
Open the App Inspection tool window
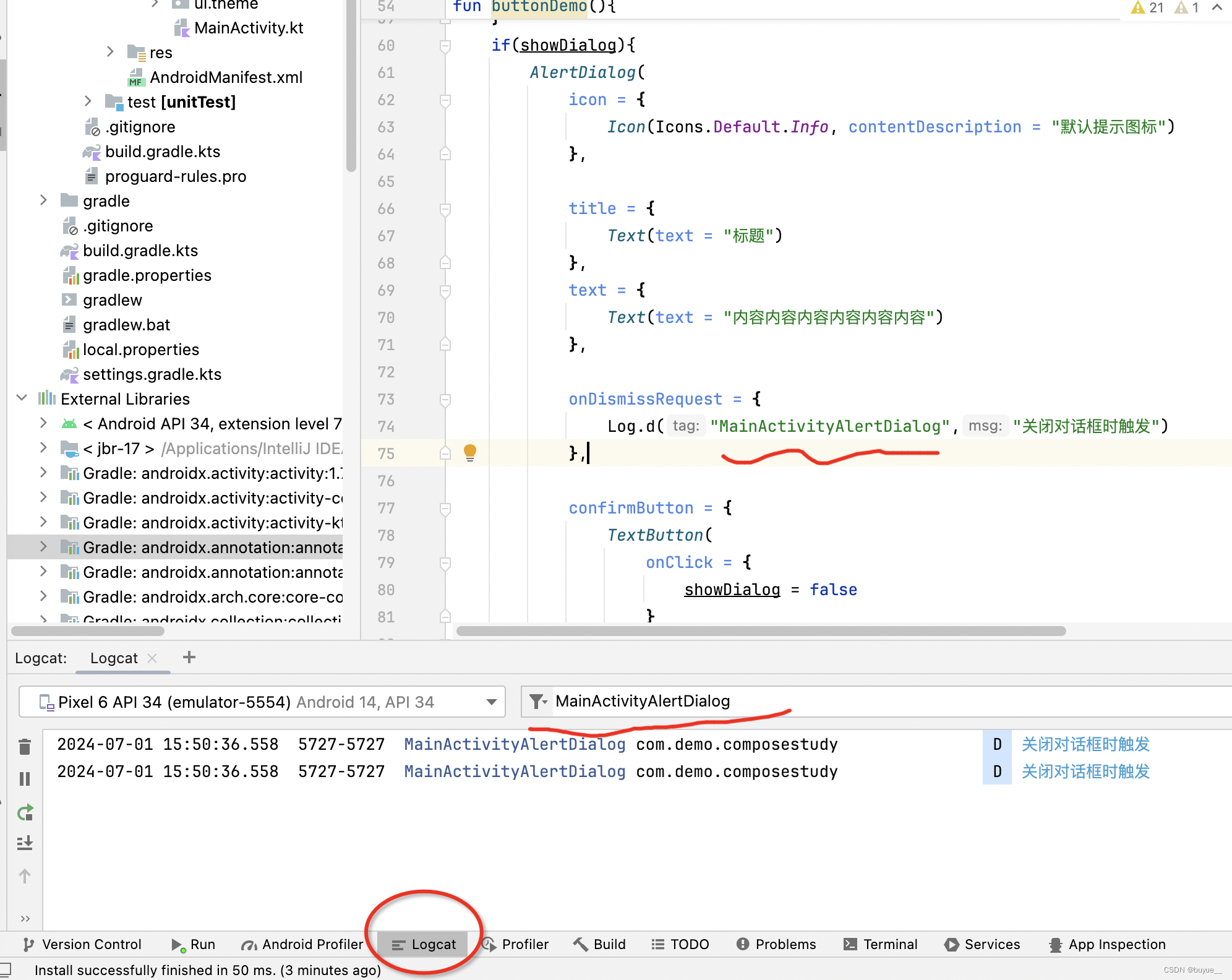pos(1107,944)
